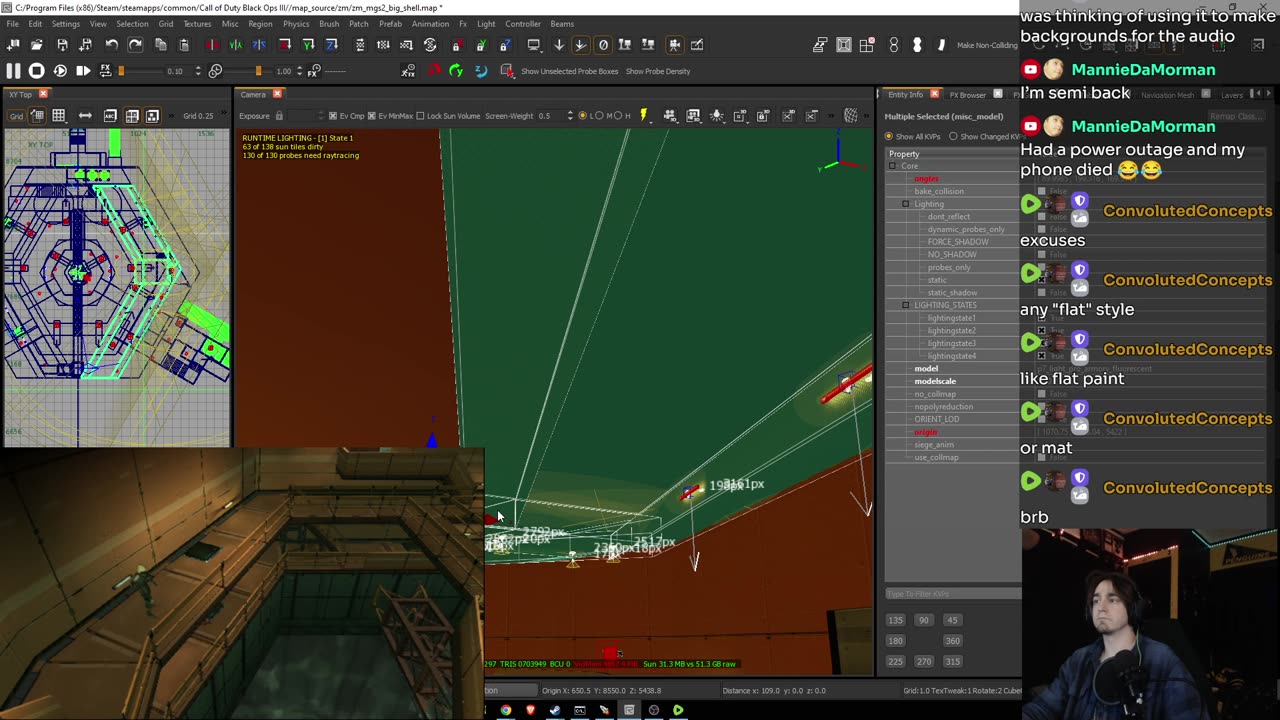
Task: Click the green rotate Y axis icon
Action: tap(456, 71)
